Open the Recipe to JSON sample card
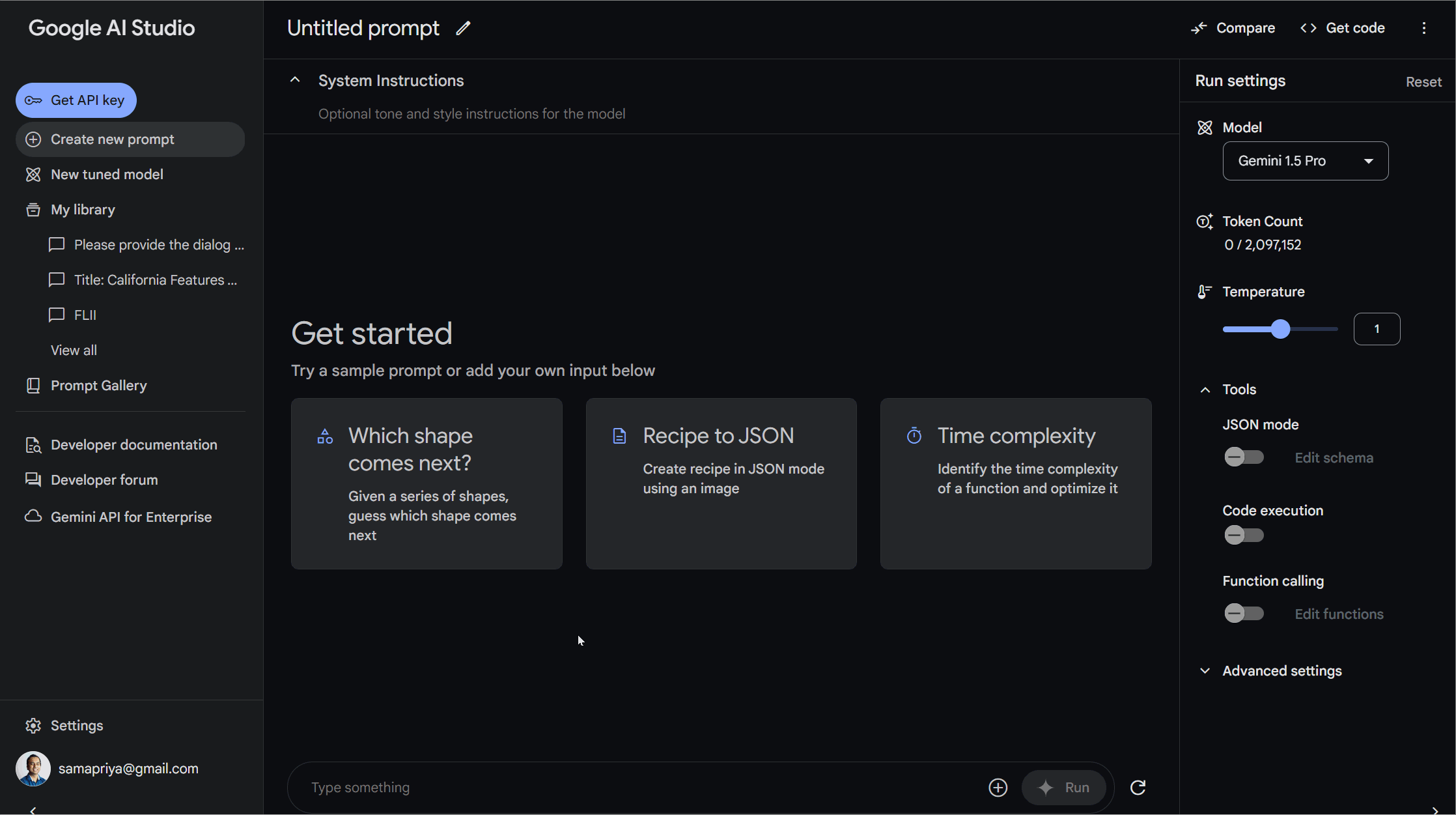1456x815 pixels. (x=721, y=484)
